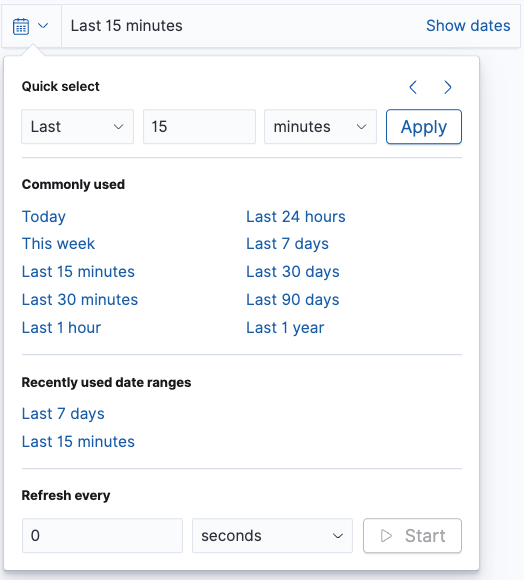
Task: Select Last 7 days in commonly used
Action: coord(287,244)
